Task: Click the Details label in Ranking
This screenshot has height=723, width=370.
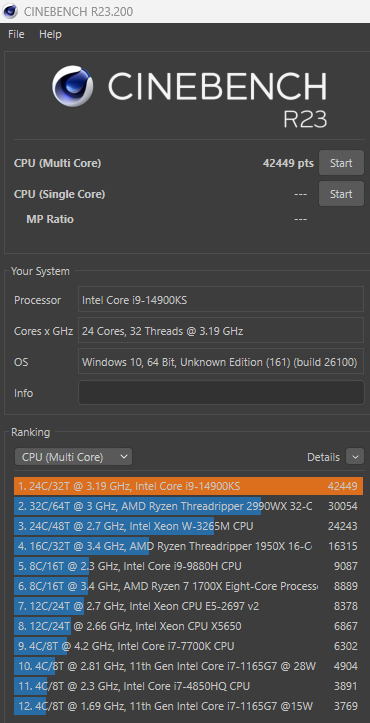Action: tap(323, 457)
